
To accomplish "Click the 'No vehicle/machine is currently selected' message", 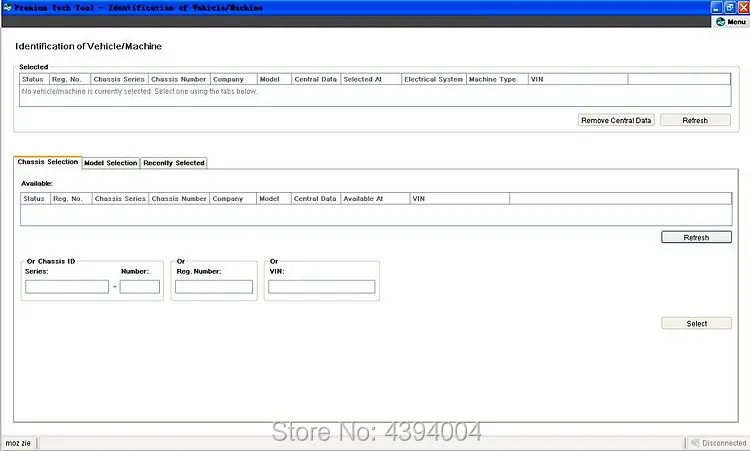I will [x=140, y=91].
